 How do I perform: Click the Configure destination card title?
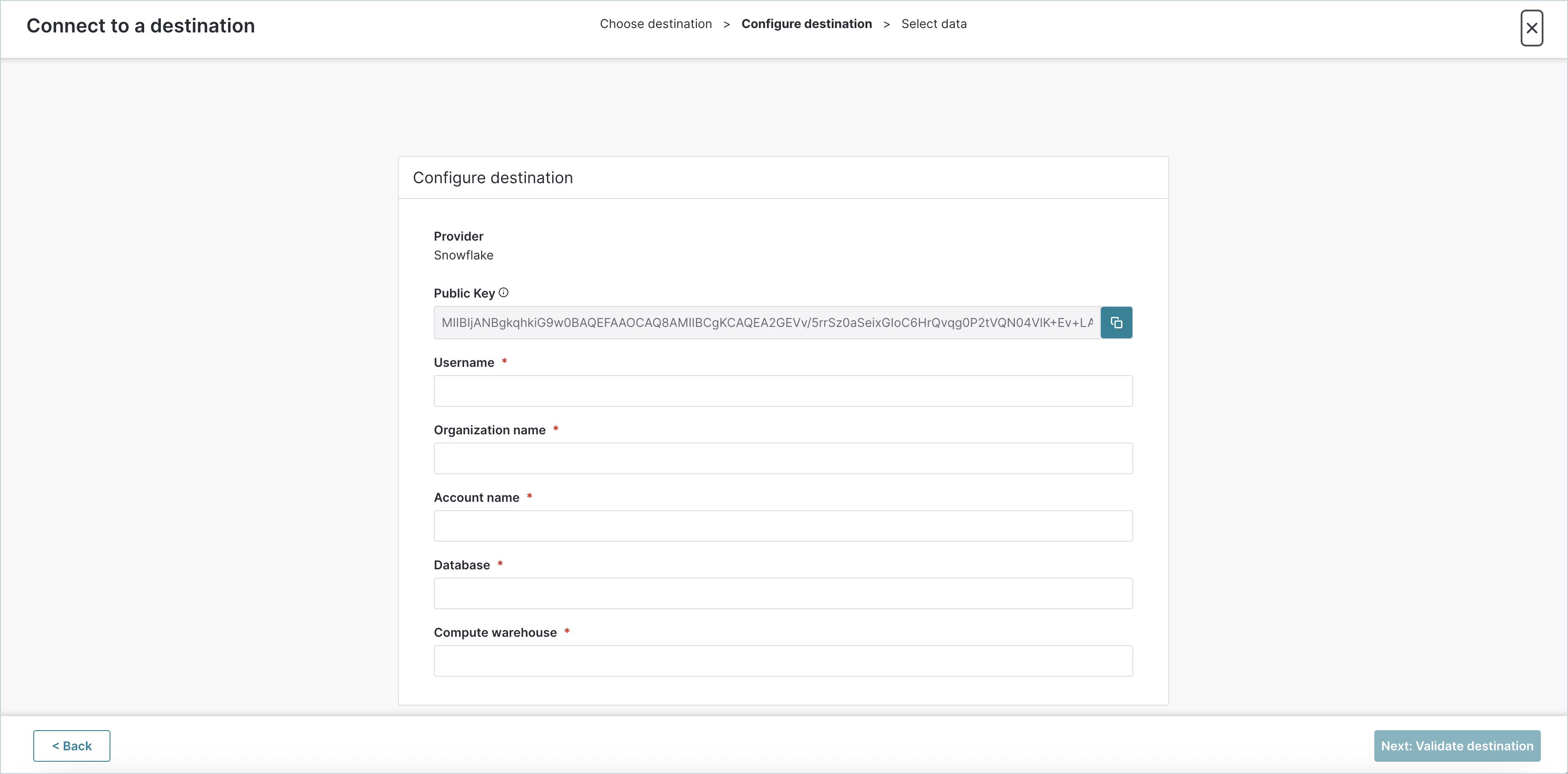click(493, 177)
